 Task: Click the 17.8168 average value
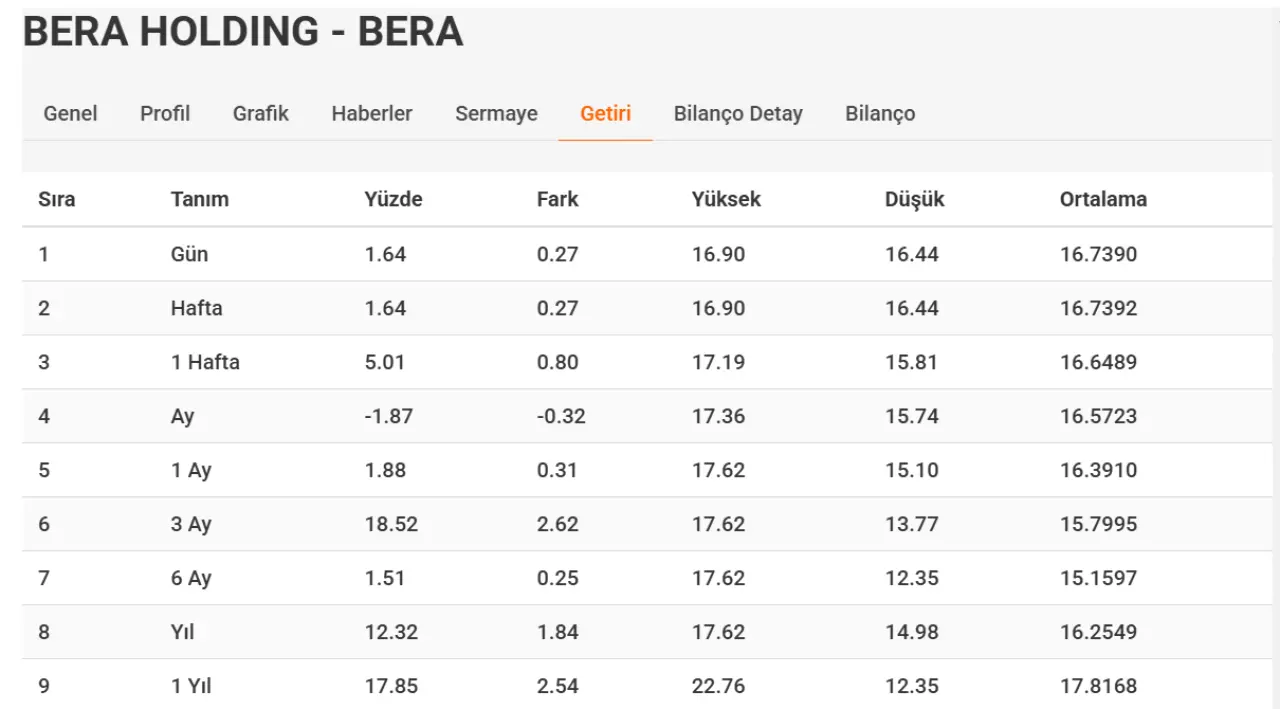point(1098,686)
